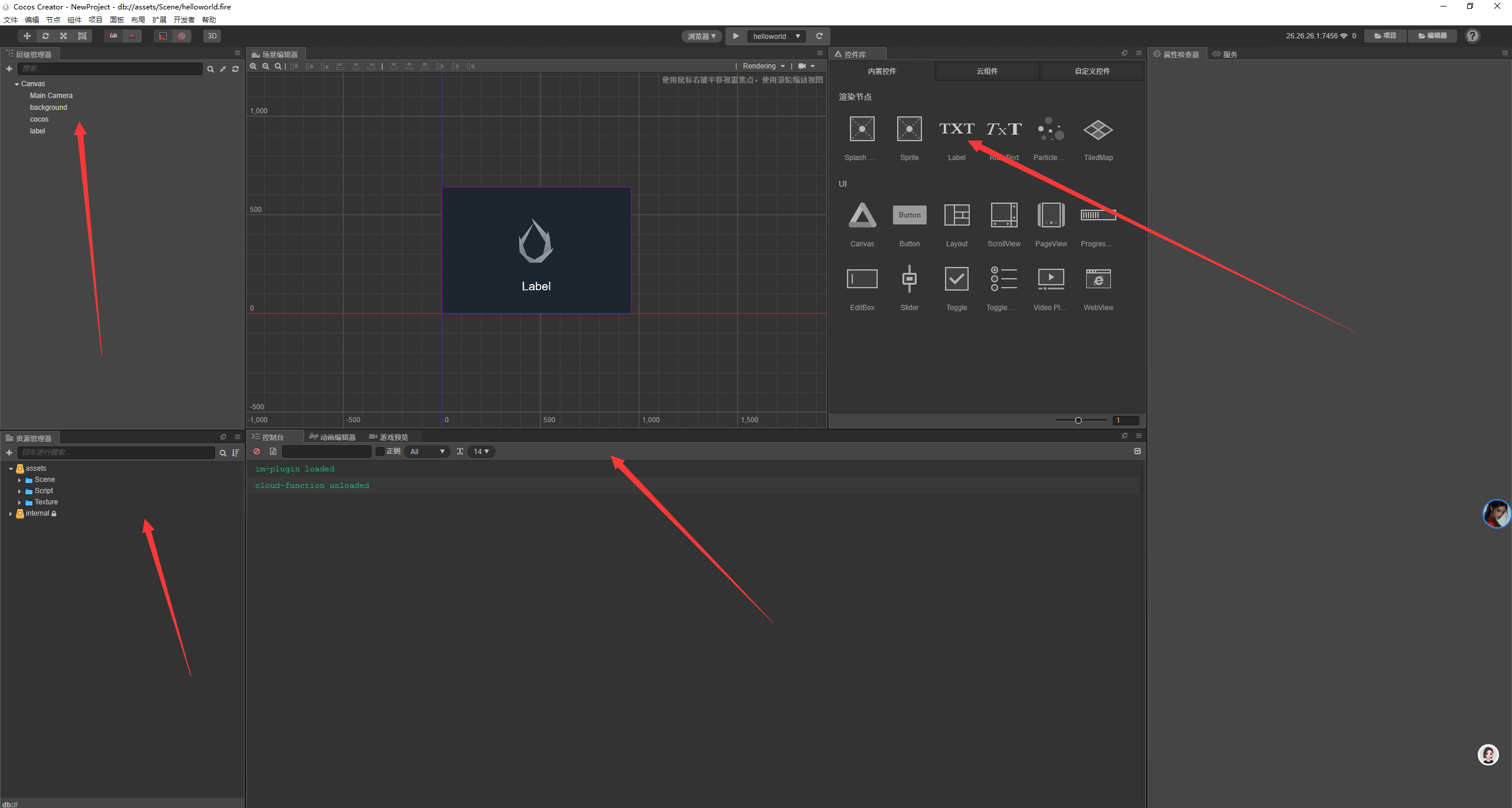The width and height of the screenshot is (1512, 808).
Task: Select the Splash sprite widget icon
Action: click(x=862, y=129)
